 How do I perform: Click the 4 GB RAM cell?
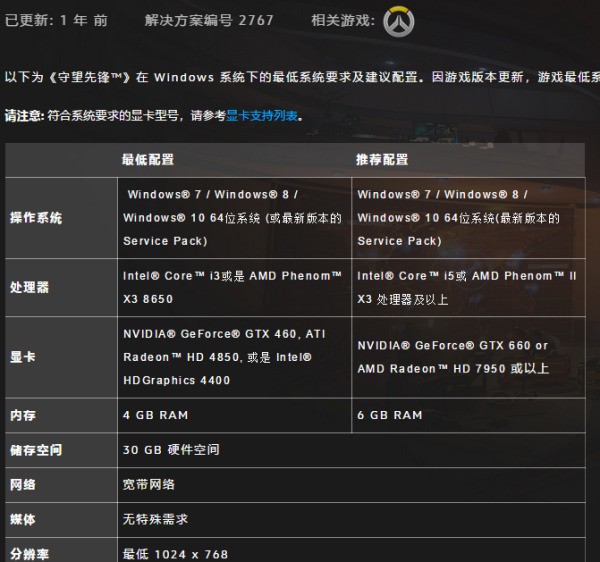click(x=234, y=415)
